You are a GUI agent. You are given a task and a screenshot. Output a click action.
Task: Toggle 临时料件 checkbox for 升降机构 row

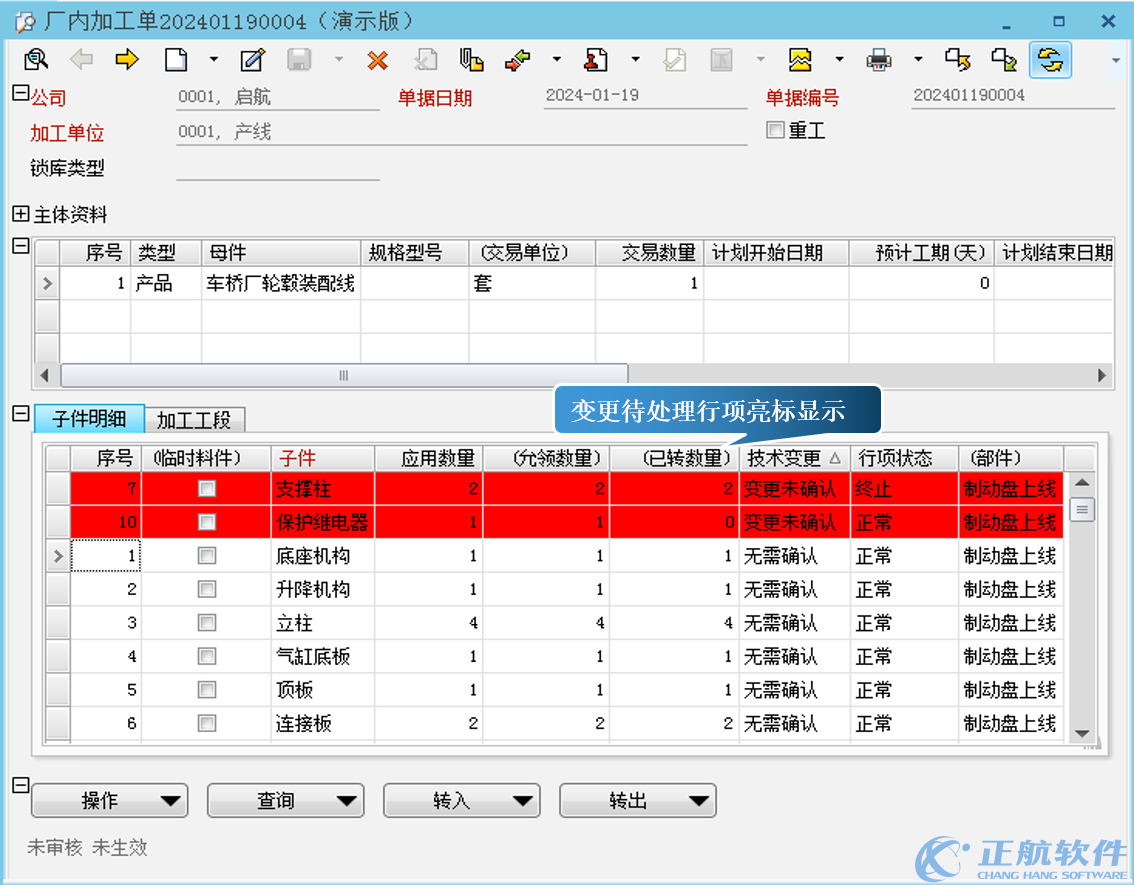pos(207,589)
